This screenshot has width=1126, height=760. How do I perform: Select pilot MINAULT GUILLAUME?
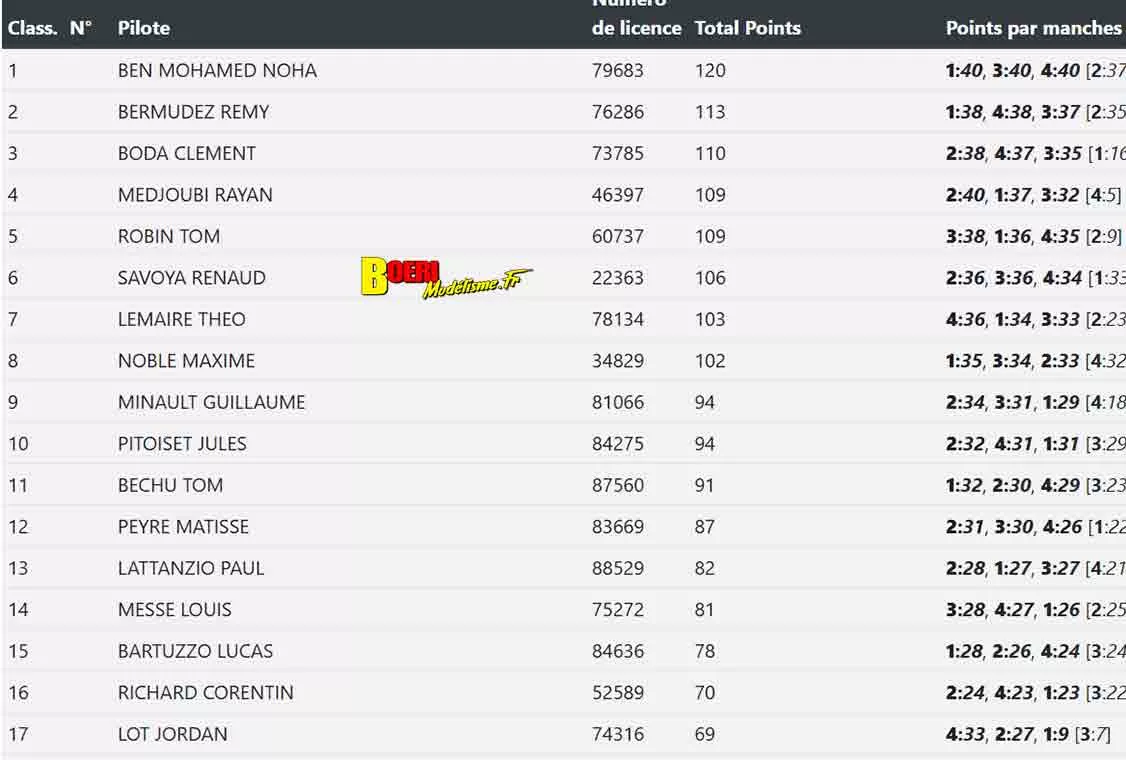coord(211,402)
